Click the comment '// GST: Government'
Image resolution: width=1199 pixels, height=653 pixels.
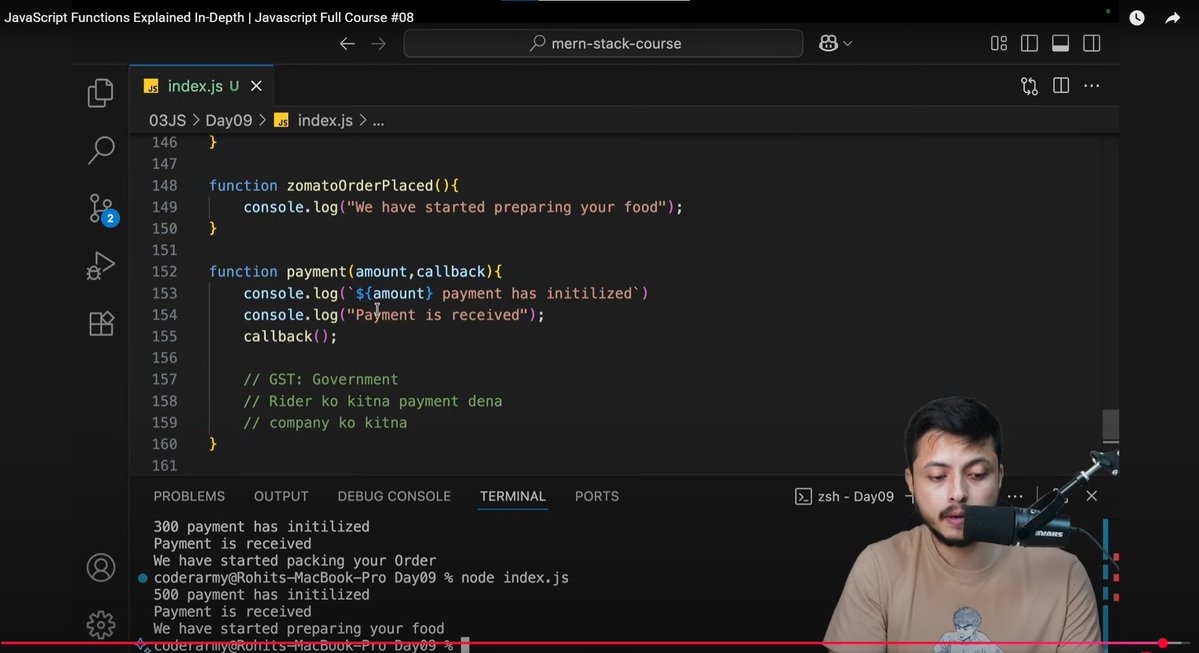coord(320,379)
